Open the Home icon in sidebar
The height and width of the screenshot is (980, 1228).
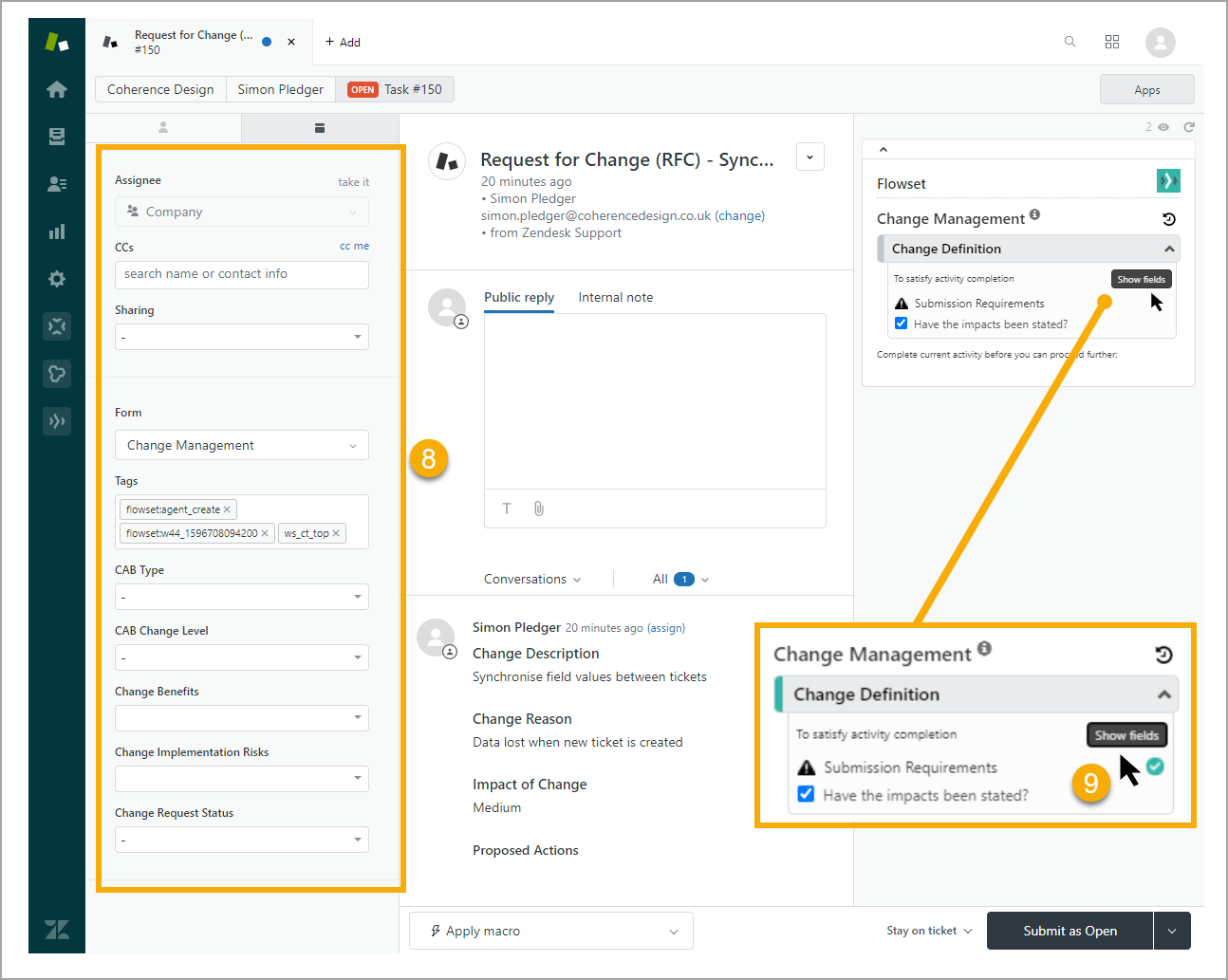[x=57, y=89]
